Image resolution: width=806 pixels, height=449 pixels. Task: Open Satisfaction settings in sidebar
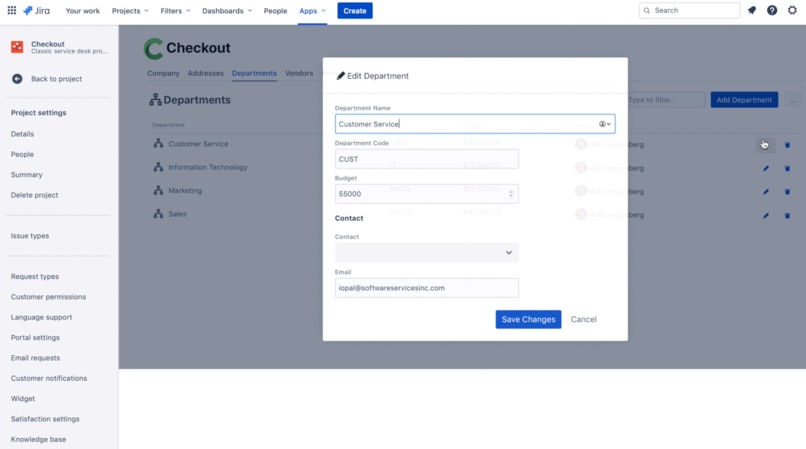45,419
